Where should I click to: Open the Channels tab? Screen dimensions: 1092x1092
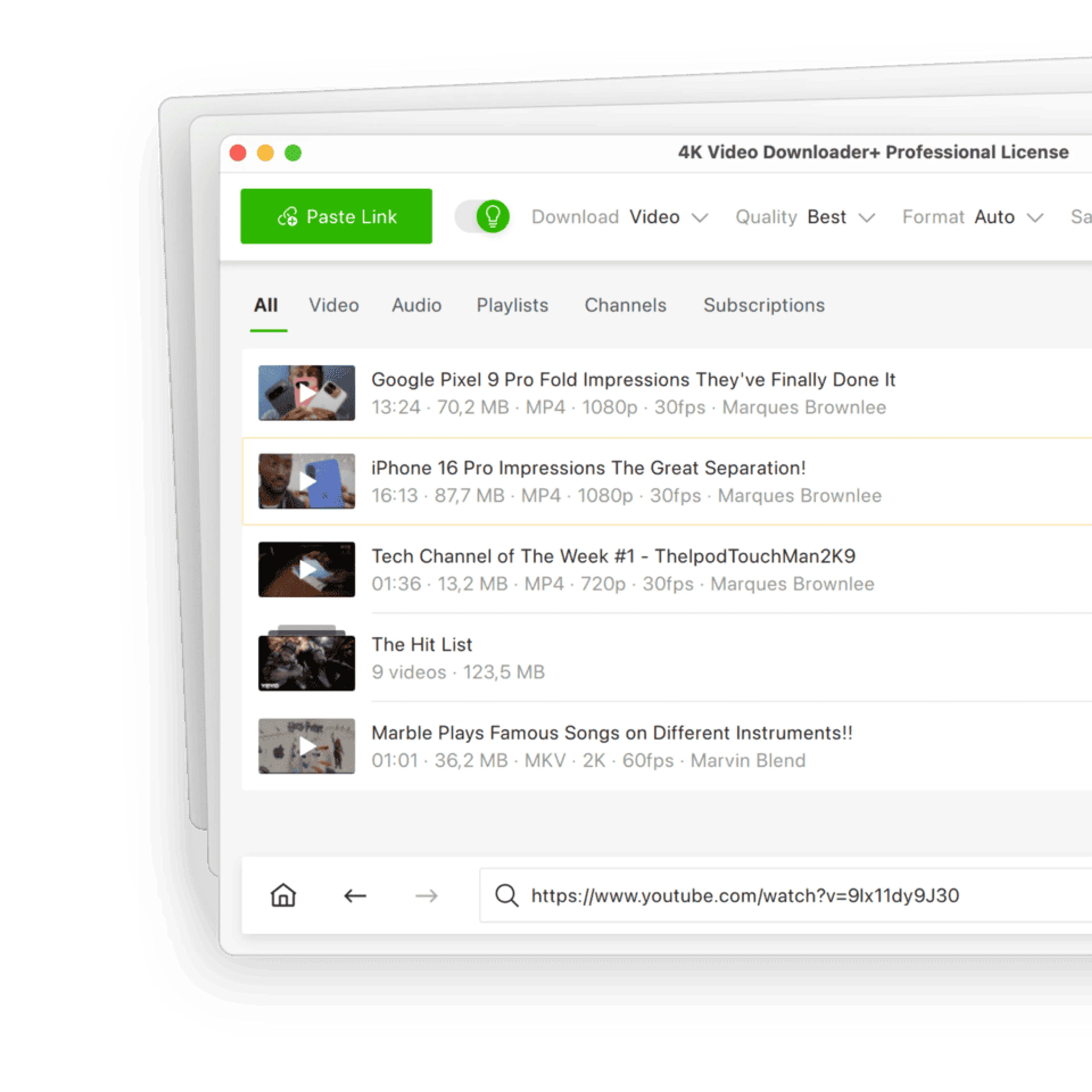point(625,305)
